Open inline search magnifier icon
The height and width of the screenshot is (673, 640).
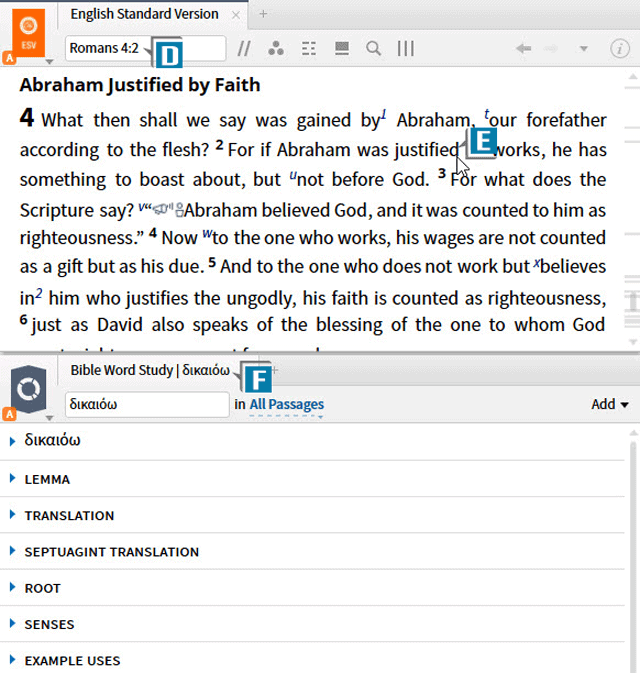pos(373,49)
